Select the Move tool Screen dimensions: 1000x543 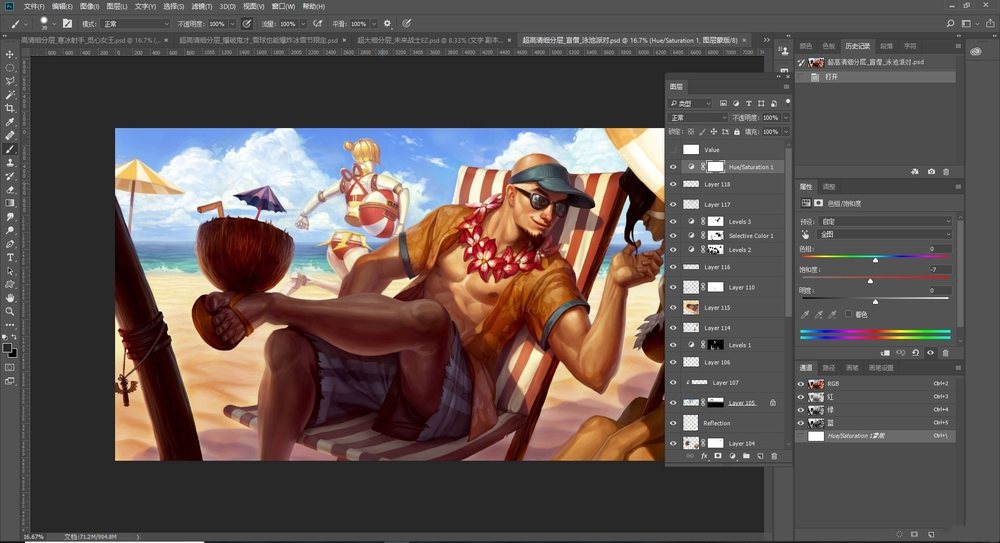click(x=10, y=54)
